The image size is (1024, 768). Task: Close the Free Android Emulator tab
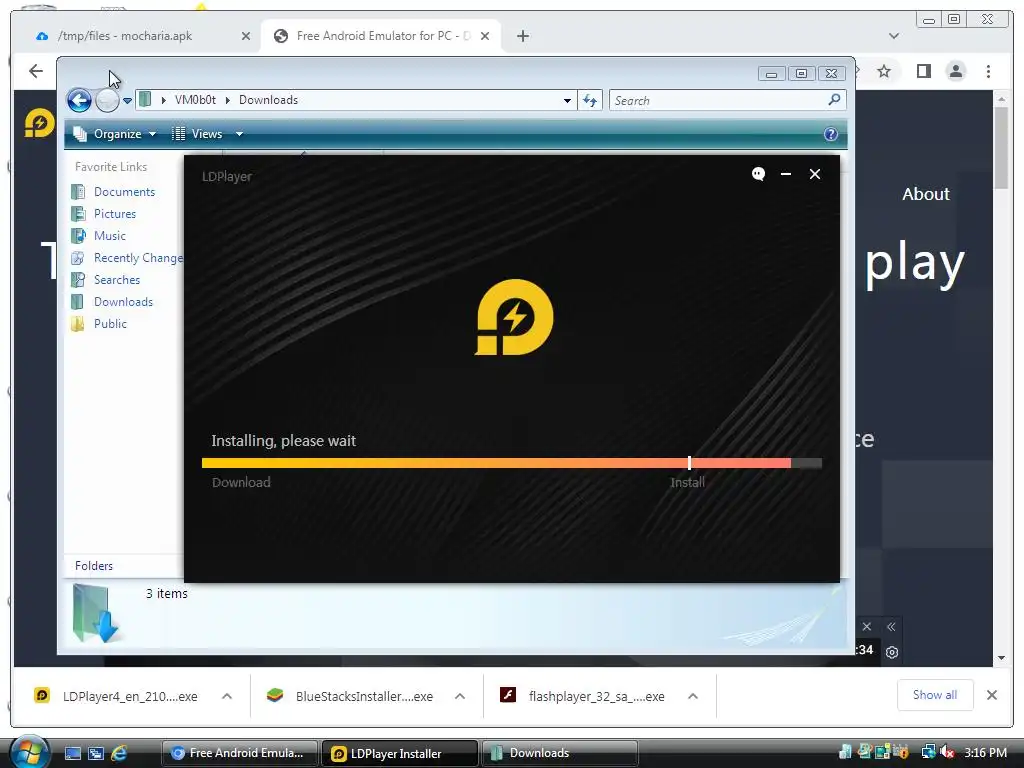coord(485,36)
